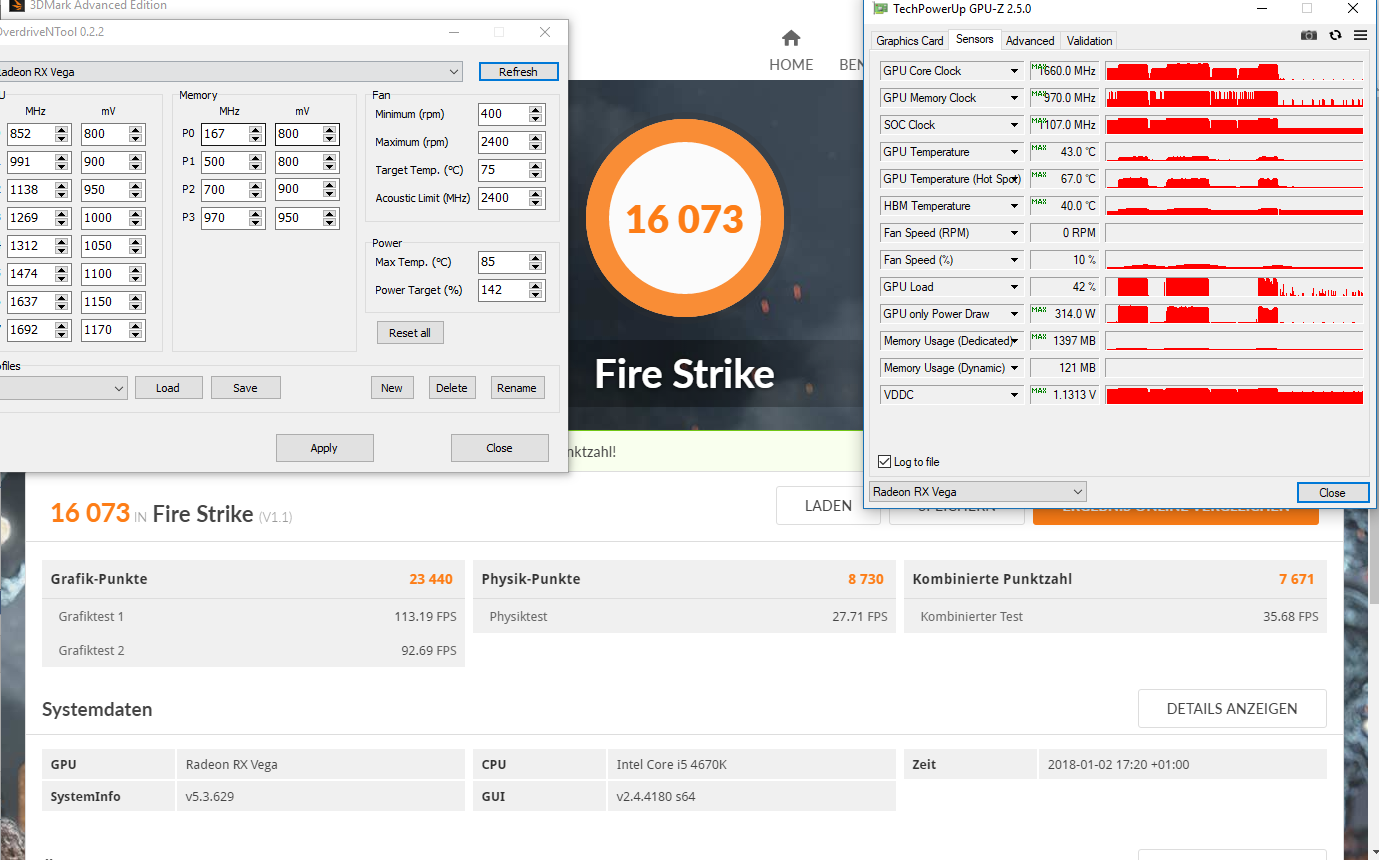Open VDDC sensor dropdown
The width and height of the screenshot is (1379, 860).
point(1014,395)
